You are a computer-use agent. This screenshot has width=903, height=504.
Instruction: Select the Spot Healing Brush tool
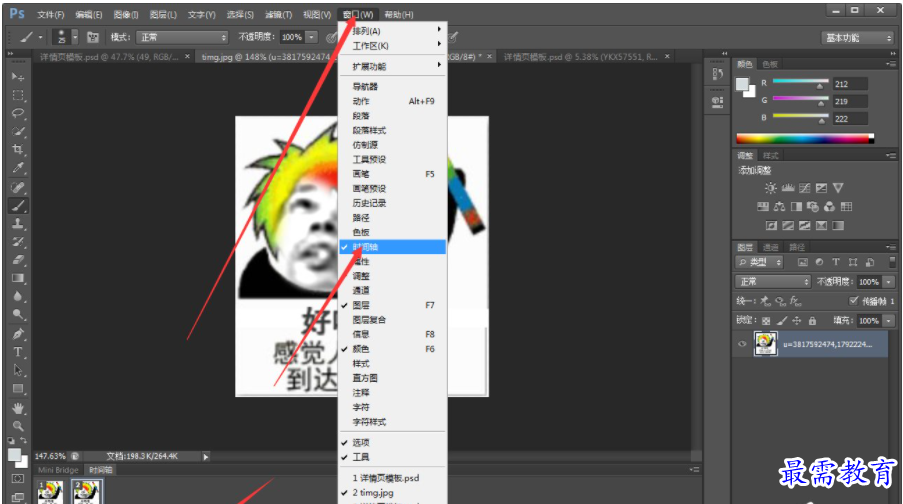click(x=18, y=187)
